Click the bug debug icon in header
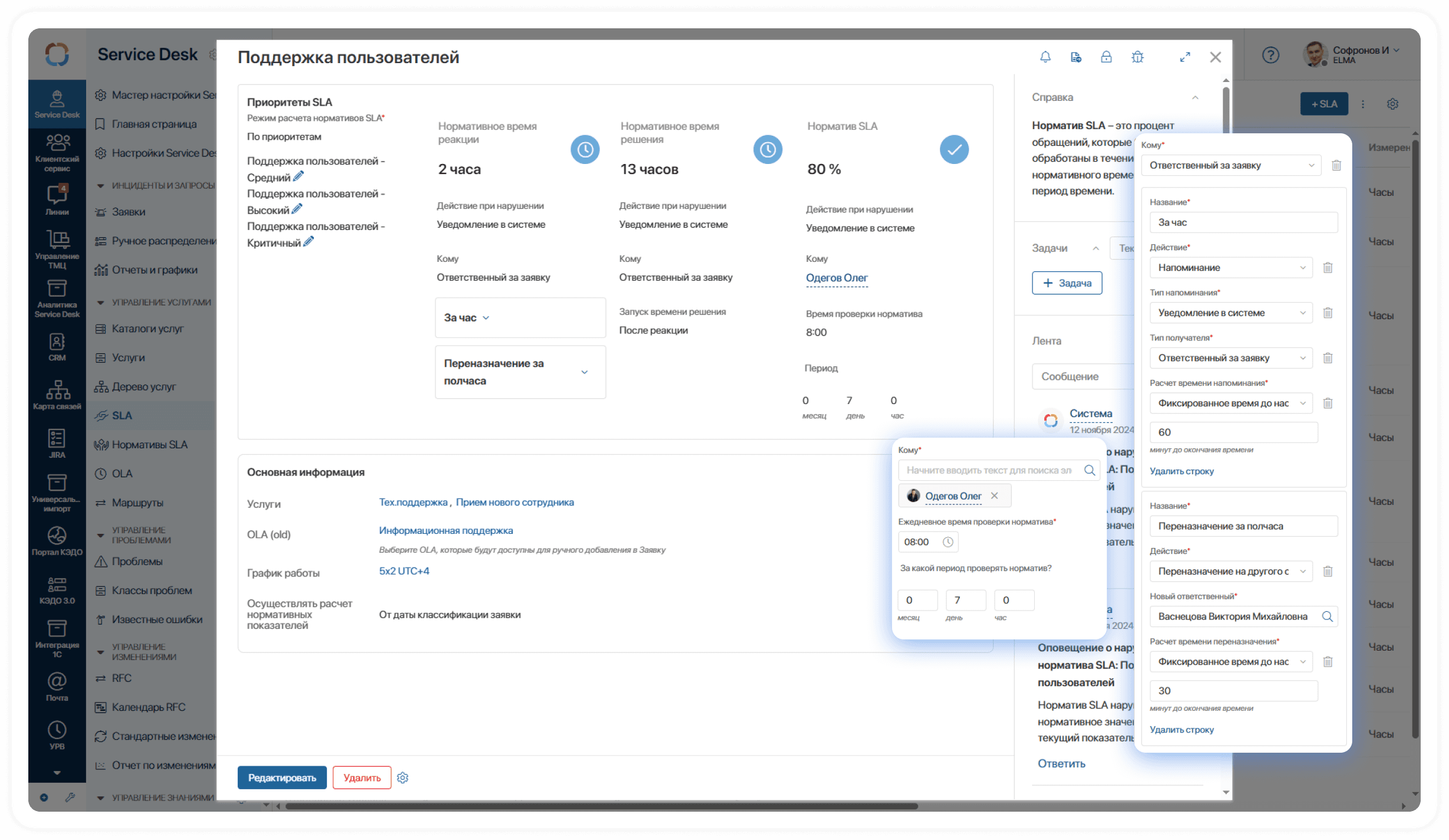The height and width of the screenshot is (840, 1449). [1137, 57]
